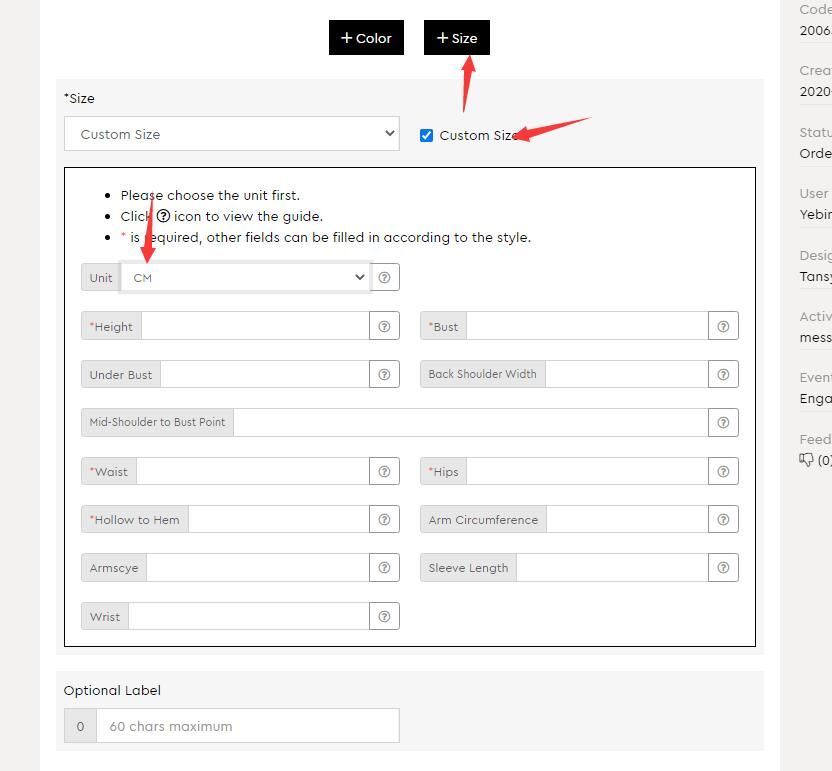
Task: Click the Hollow to Hem input field
Action: [279, 519]
